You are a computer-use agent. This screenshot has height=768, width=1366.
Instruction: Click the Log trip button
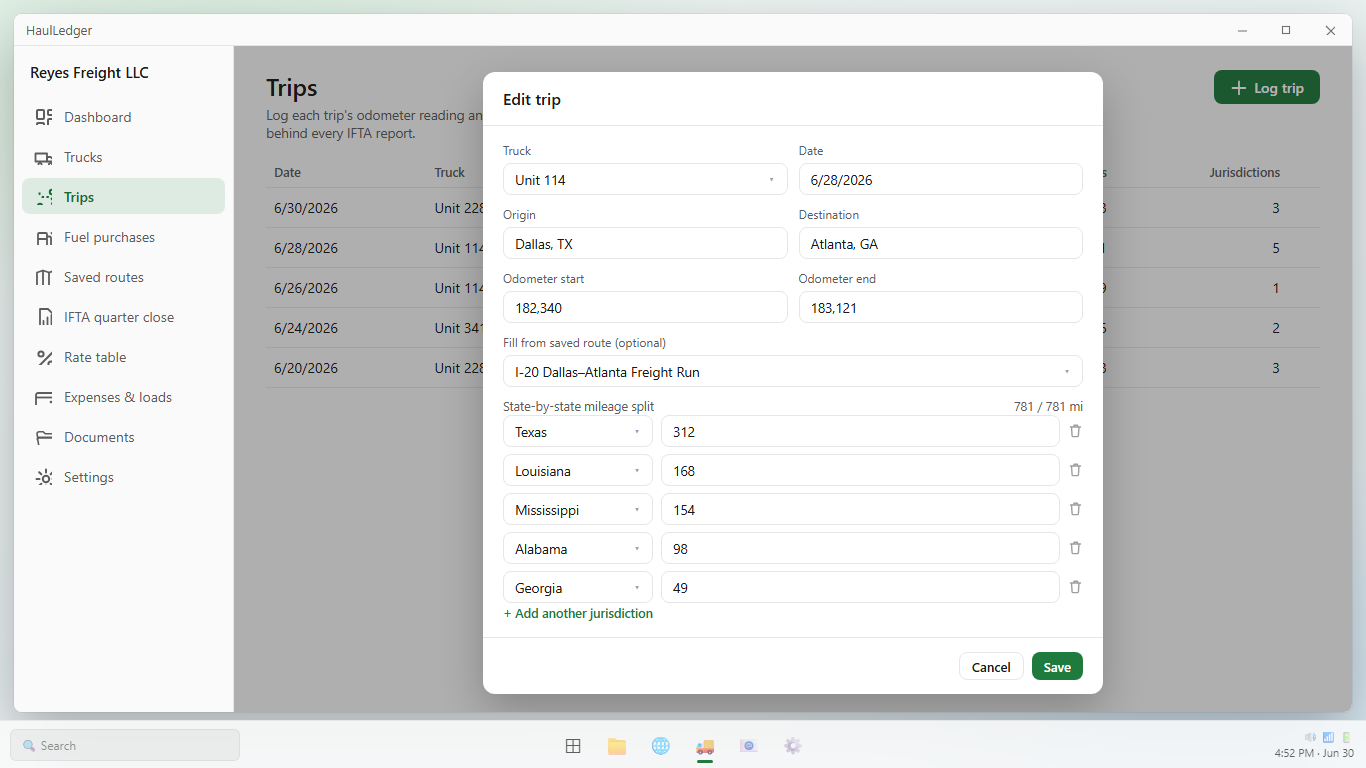[x=1267, y=88]
